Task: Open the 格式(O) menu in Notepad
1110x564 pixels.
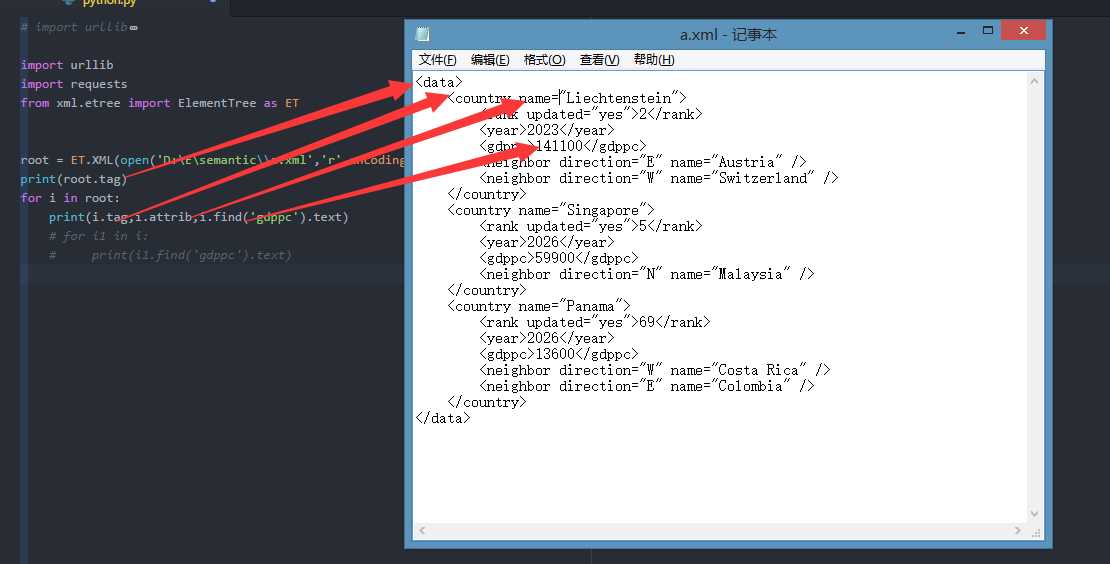Action: pyautogui.click(x=544, y=60)
